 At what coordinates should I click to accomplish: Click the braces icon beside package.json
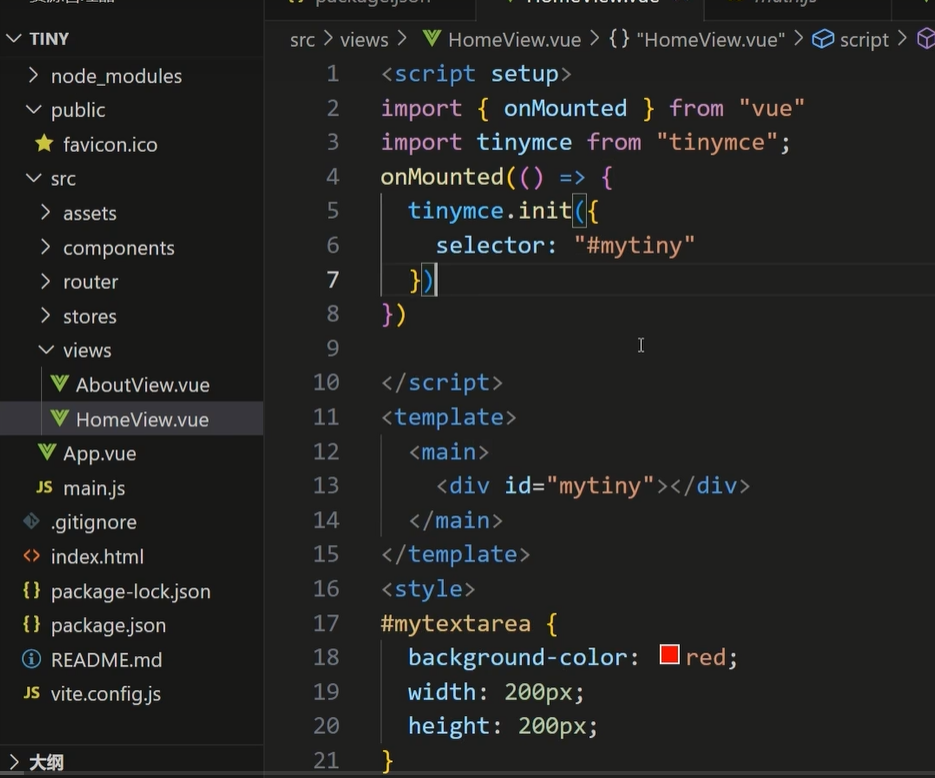[x=32, y=624]
